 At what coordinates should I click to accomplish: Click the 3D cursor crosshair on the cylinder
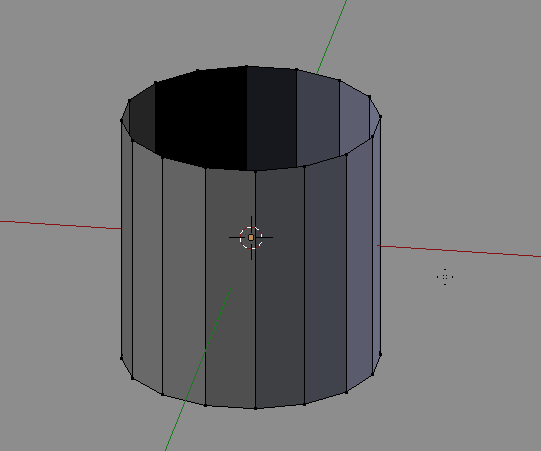[x=251, y=238]
